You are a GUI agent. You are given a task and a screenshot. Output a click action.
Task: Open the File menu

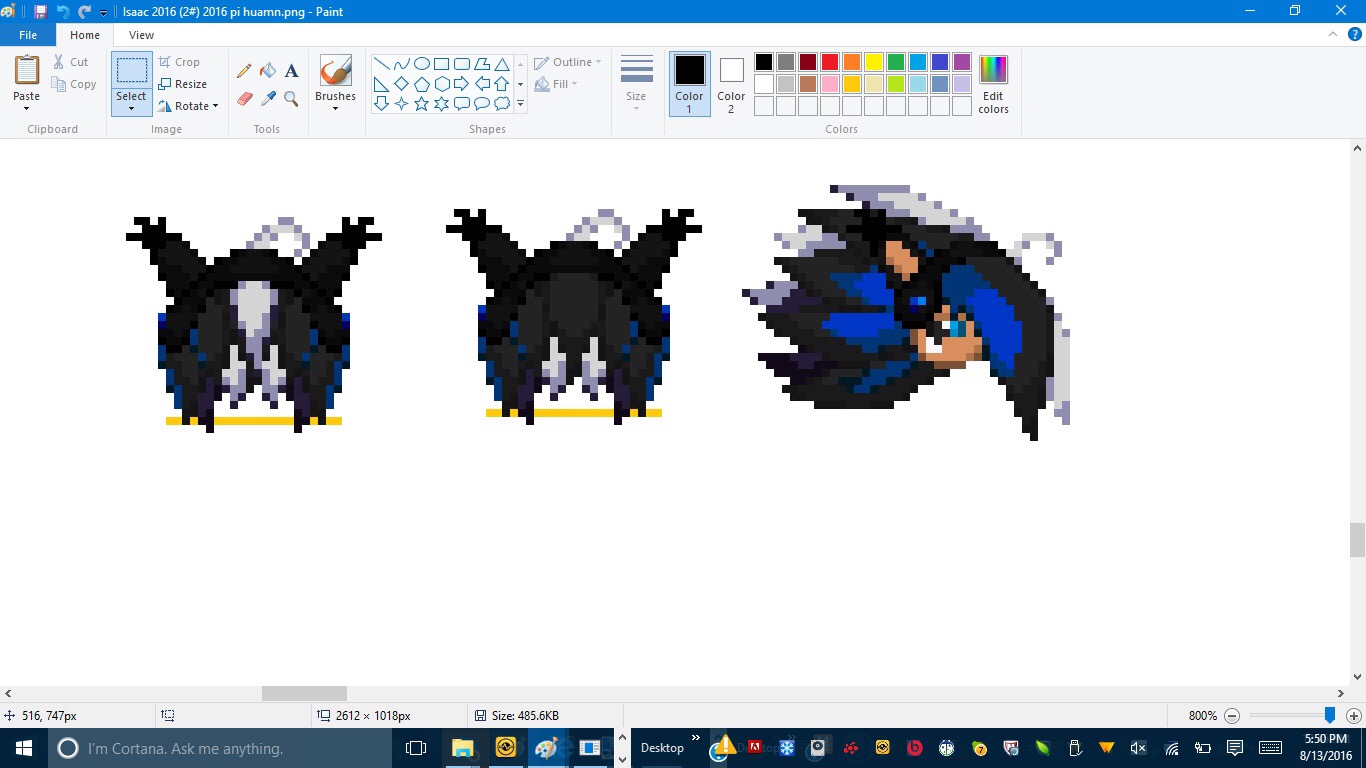pyautogui.click(x=27, y=33)
